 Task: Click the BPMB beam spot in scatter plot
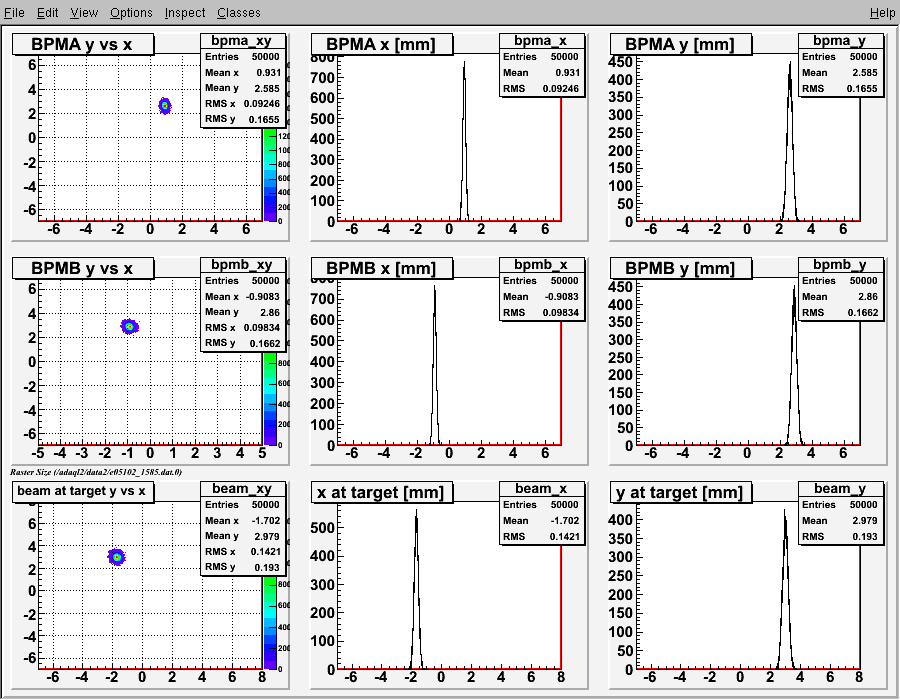(130, 326)
